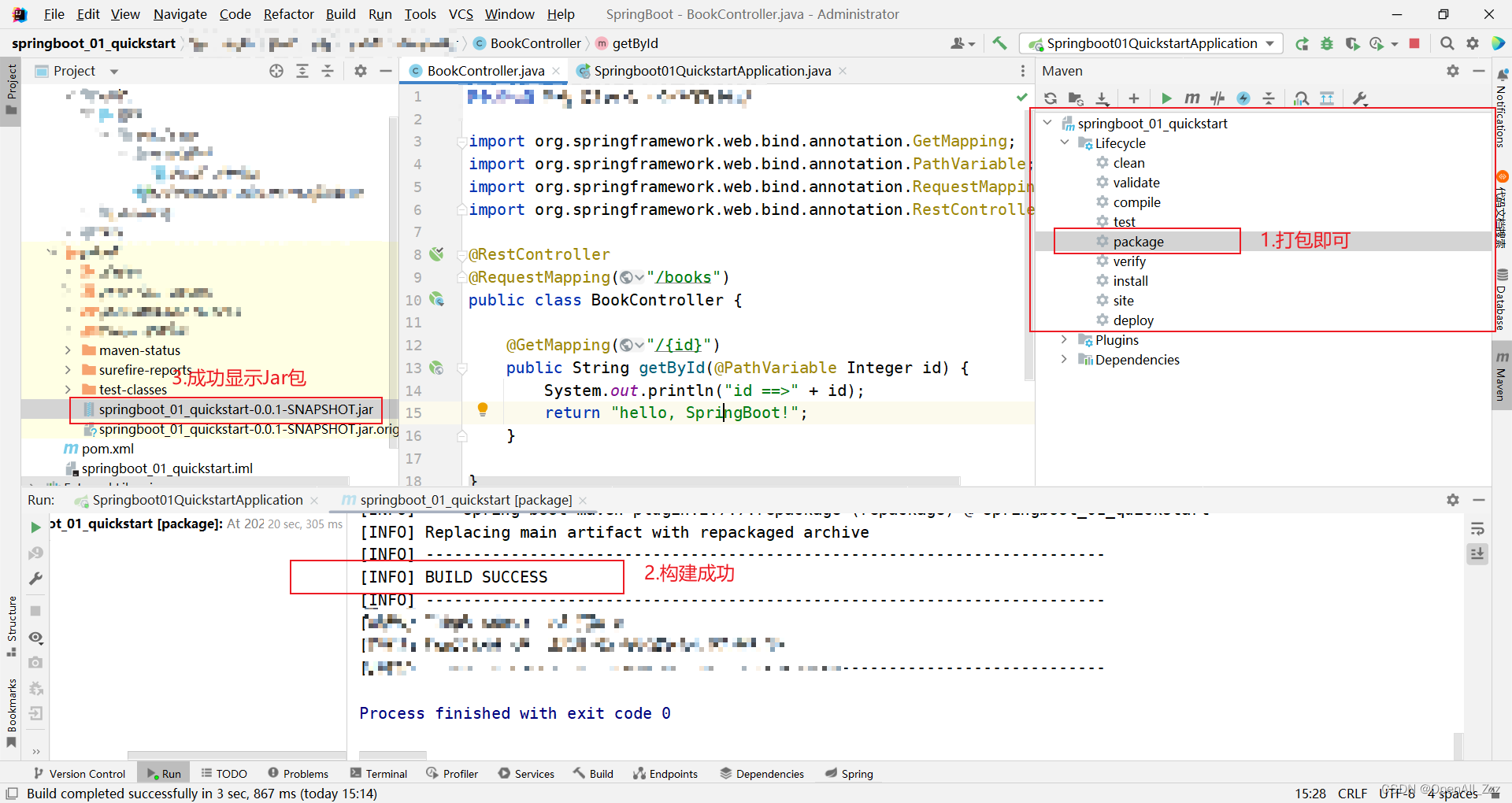Toggle Maven offline mode icon
The height and width of the screenshot is (803, 1512).
click(1217, 98)
